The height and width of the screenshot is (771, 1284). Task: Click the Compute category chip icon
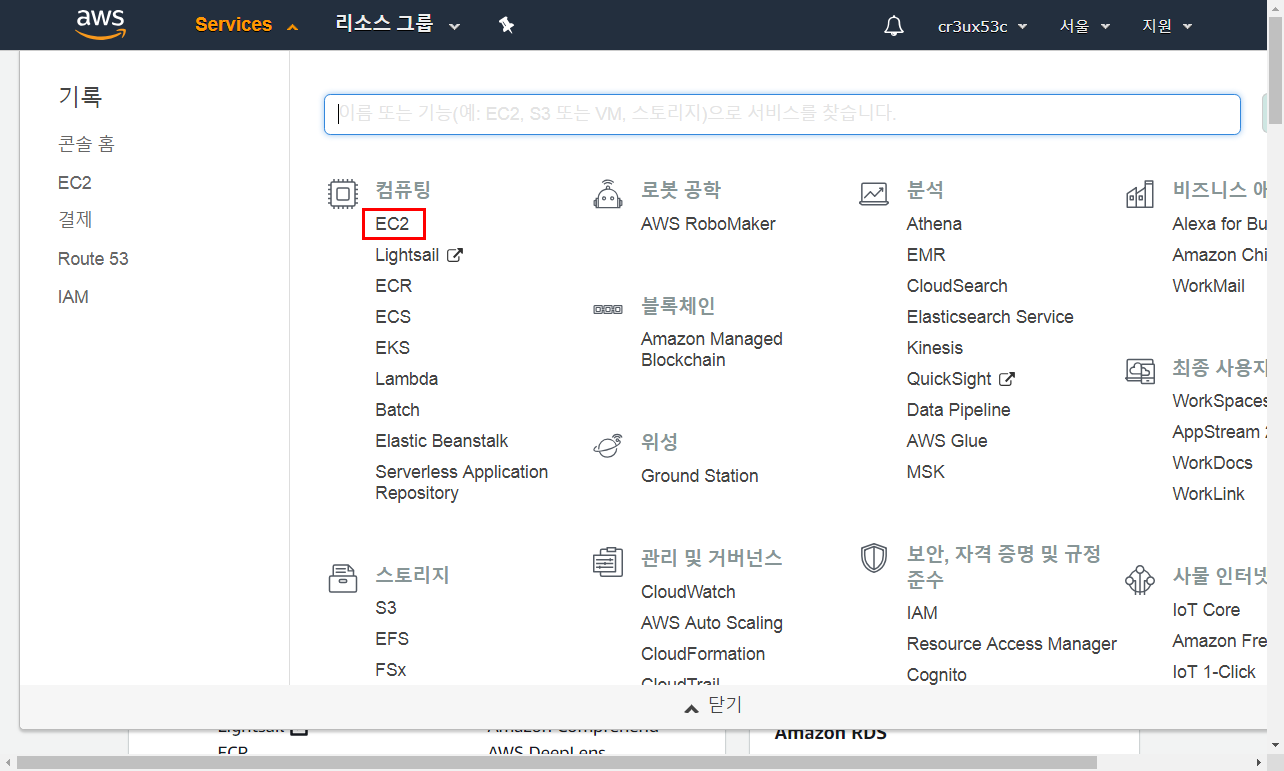(343, 193)
